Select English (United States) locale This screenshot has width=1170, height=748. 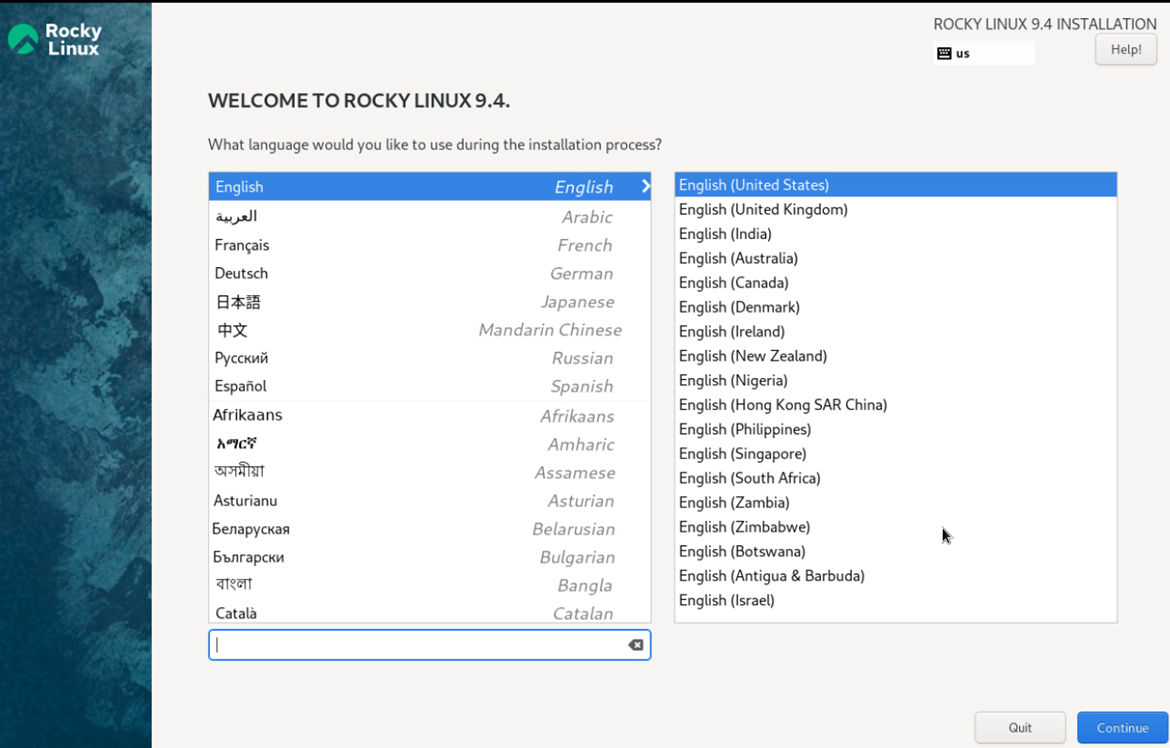coord(895,185)
